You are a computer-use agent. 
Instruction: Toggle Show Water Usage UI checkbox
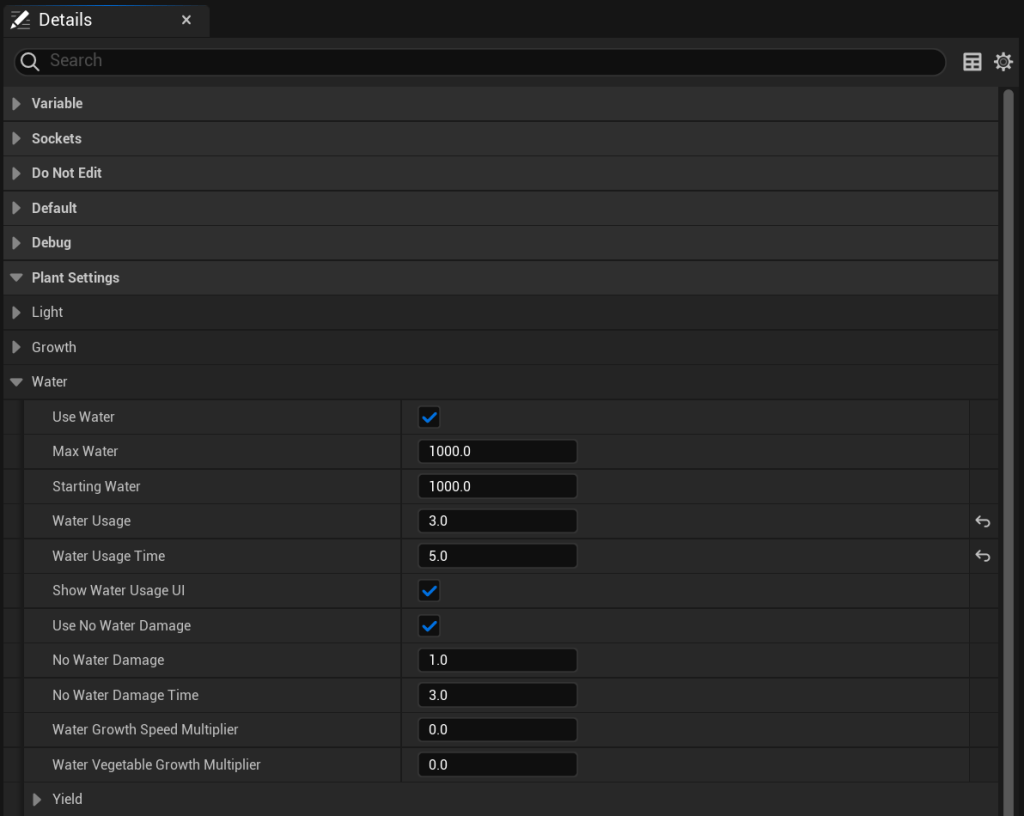[x=429, y=591]
